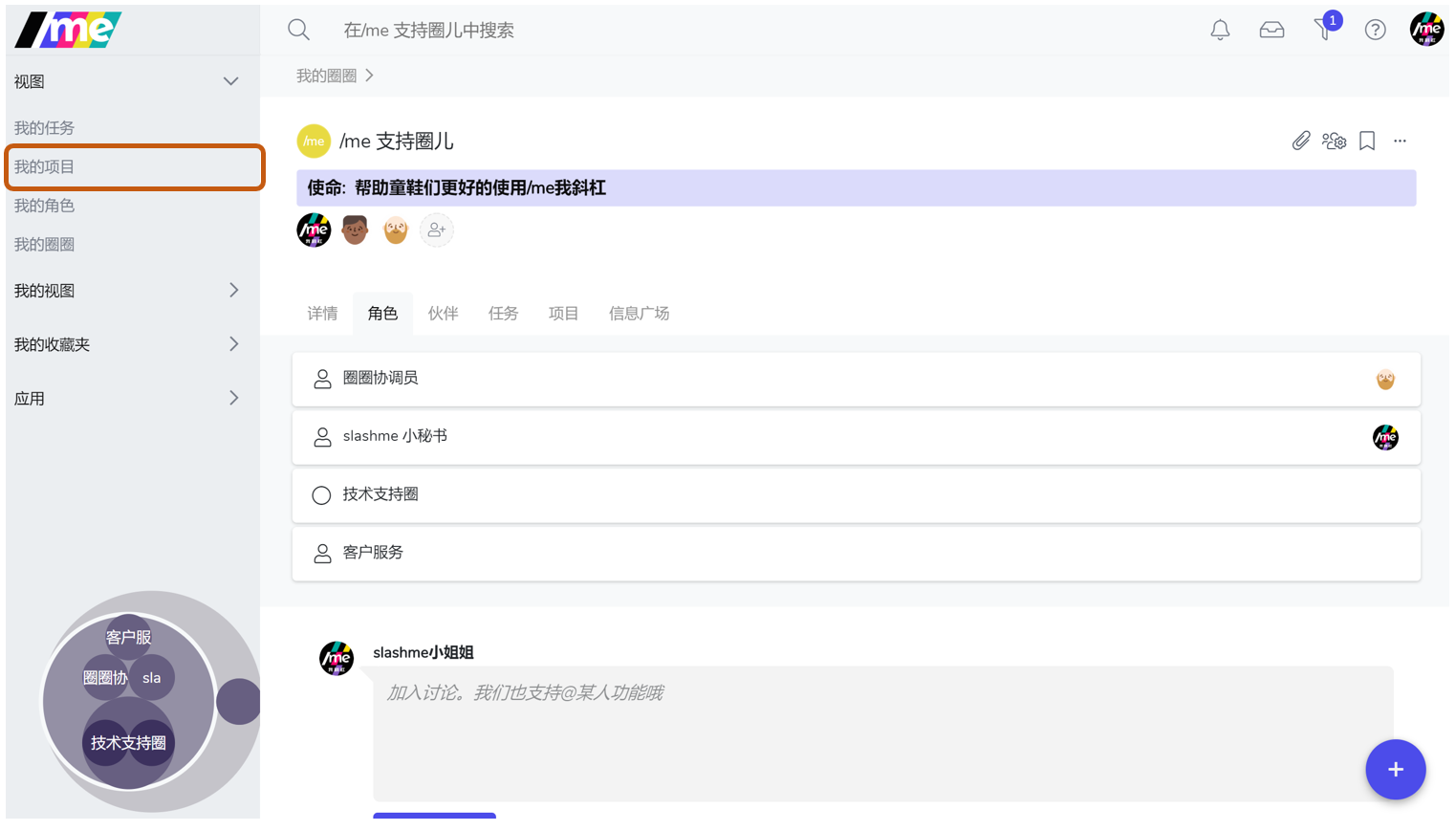Open the more options ellipsis menu
The height and width of the screenshot is (831, 1456).
[1400, 141]
